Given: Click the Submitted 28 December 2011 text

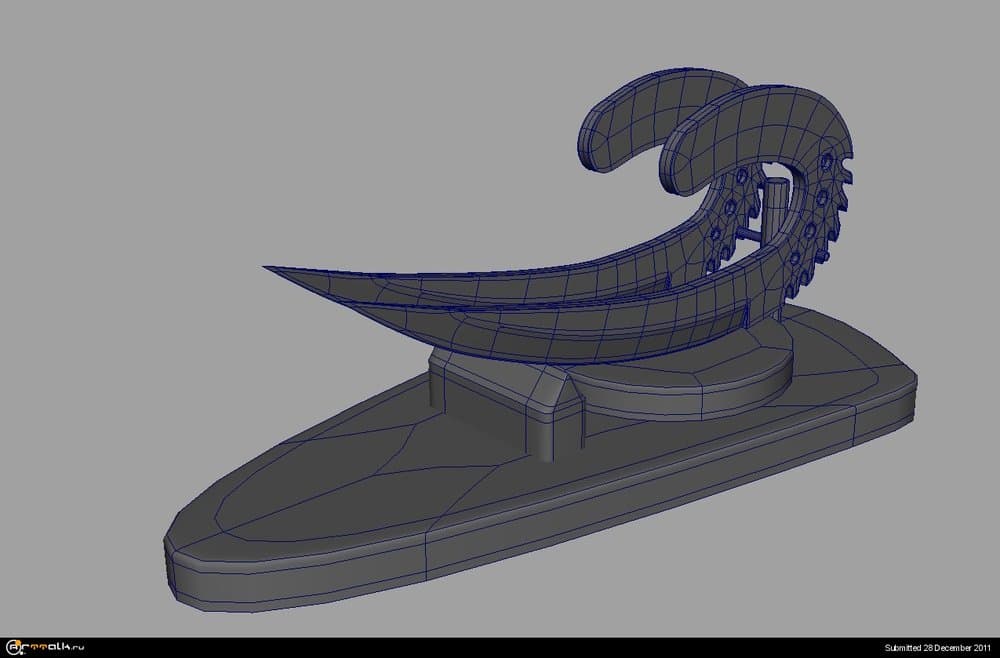Looking at the screenshot, I should pos(938,648).
